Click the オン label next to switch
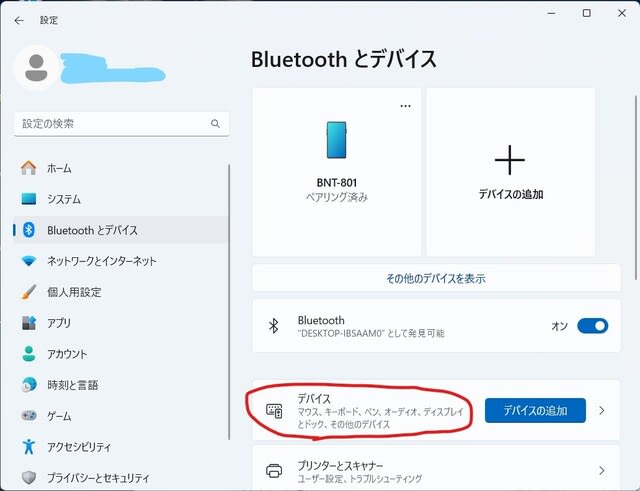This screenshot has height=491, width=640. click(559, 326)
